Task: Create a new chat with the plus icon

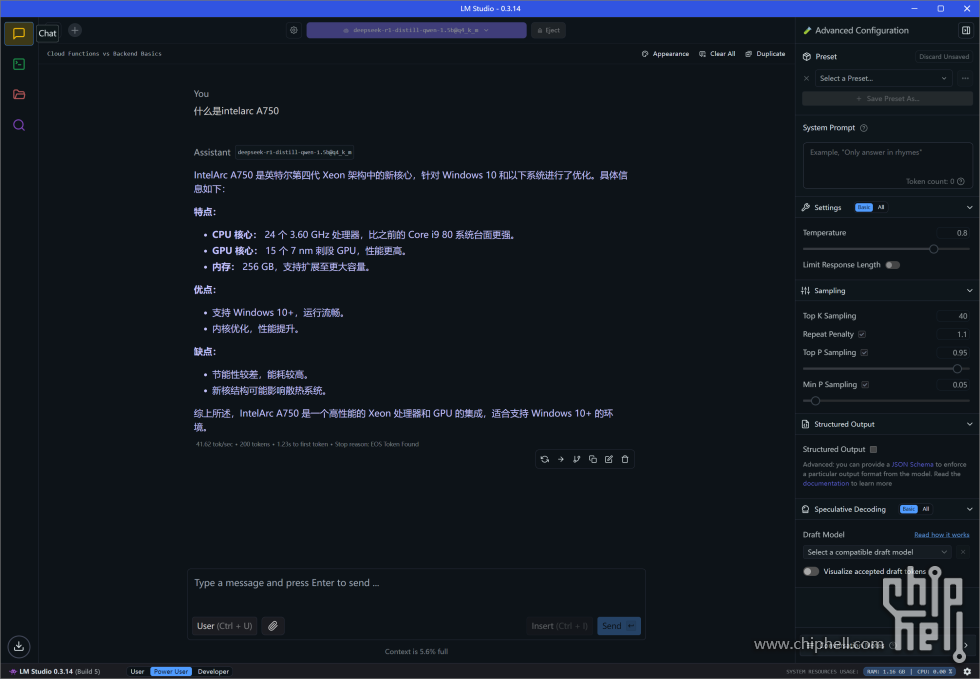Action: [x=74, y=30]
